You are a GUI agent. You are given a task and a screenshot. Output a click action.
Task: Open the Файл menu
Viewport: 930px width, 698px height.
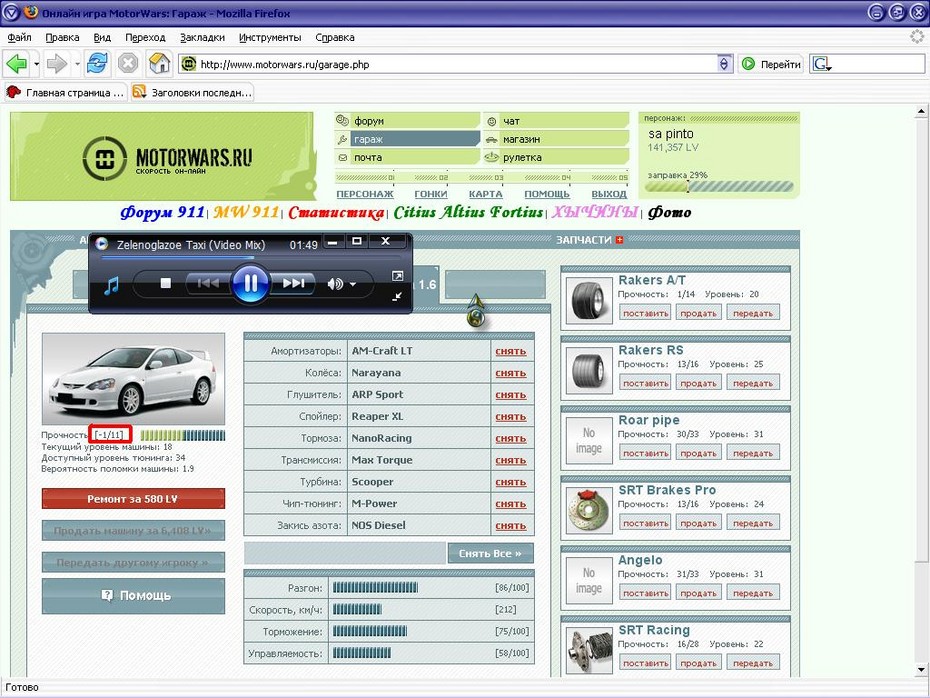coord(20,37)
